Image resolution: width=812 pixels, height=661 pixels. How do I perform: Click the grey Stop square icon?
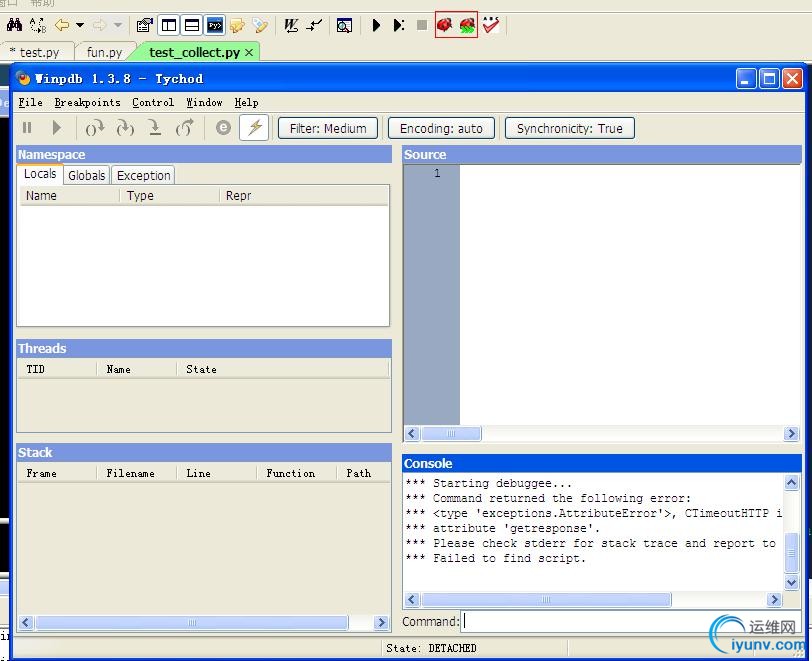[422, 25]
